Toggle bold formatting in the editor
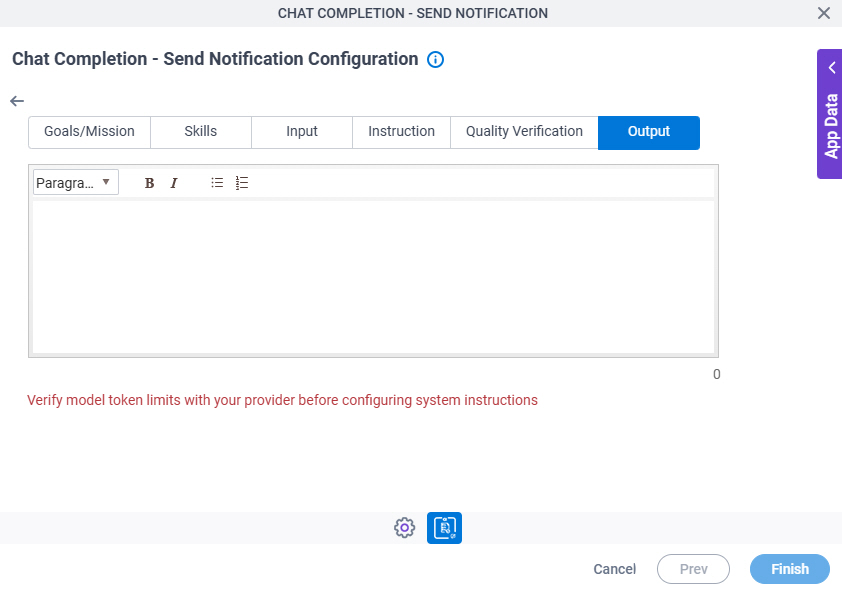842x592 pixels. (x=149, y=183)
